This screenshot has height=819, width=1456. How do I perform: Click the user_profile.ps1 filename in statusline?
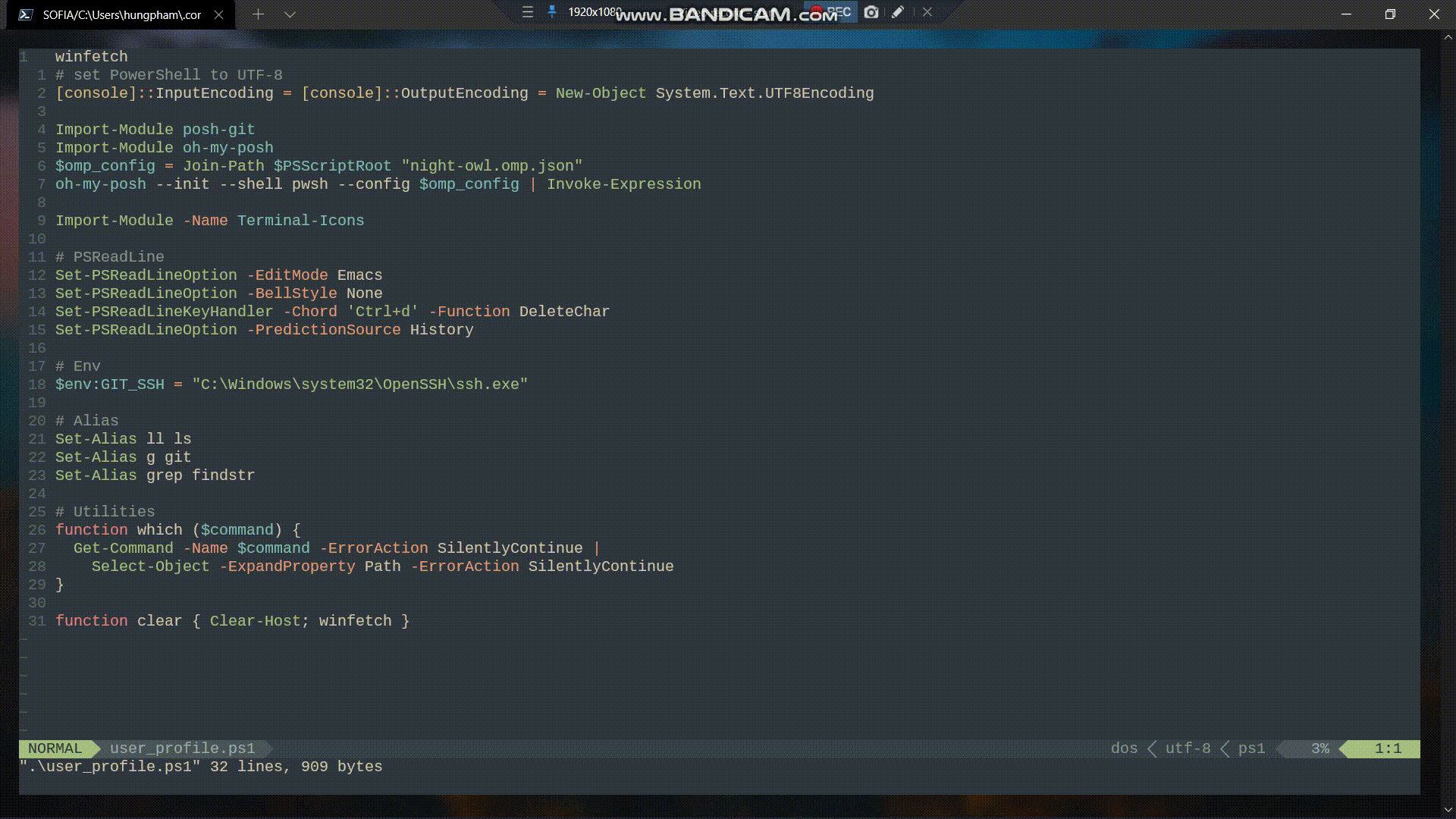[182, 748]
